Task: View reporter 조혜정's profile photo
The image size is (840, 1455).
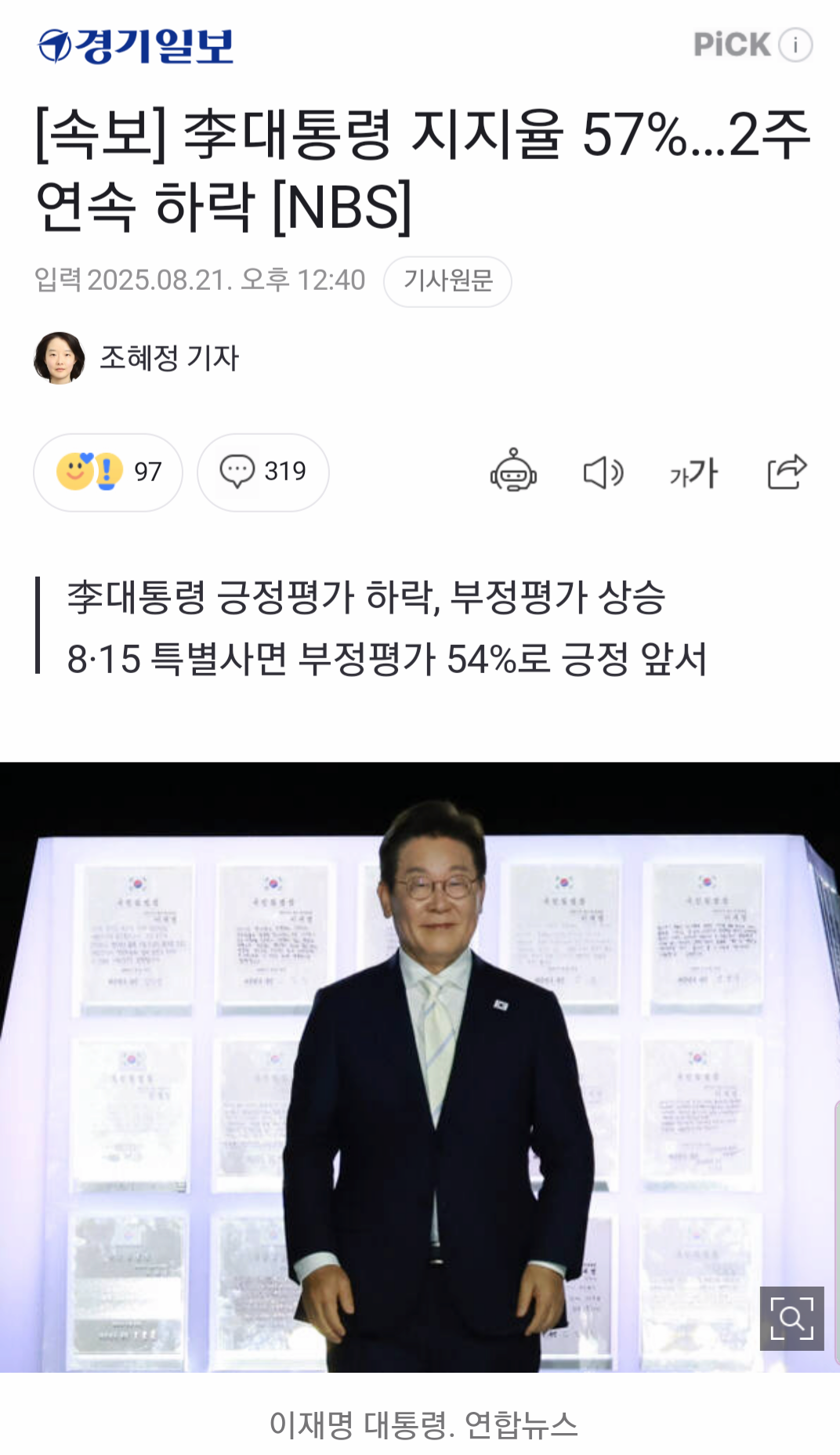Action: [60, 358]
